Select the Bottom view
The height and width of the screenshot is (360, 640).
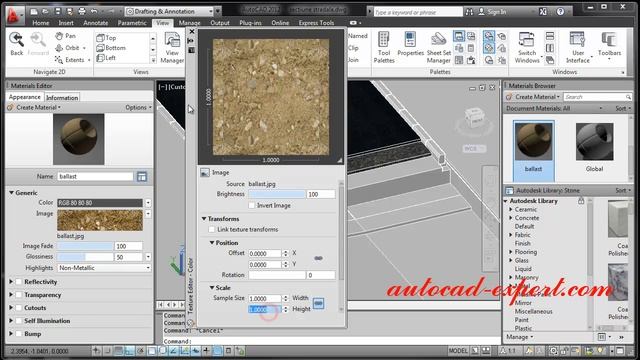coord(111,48)
